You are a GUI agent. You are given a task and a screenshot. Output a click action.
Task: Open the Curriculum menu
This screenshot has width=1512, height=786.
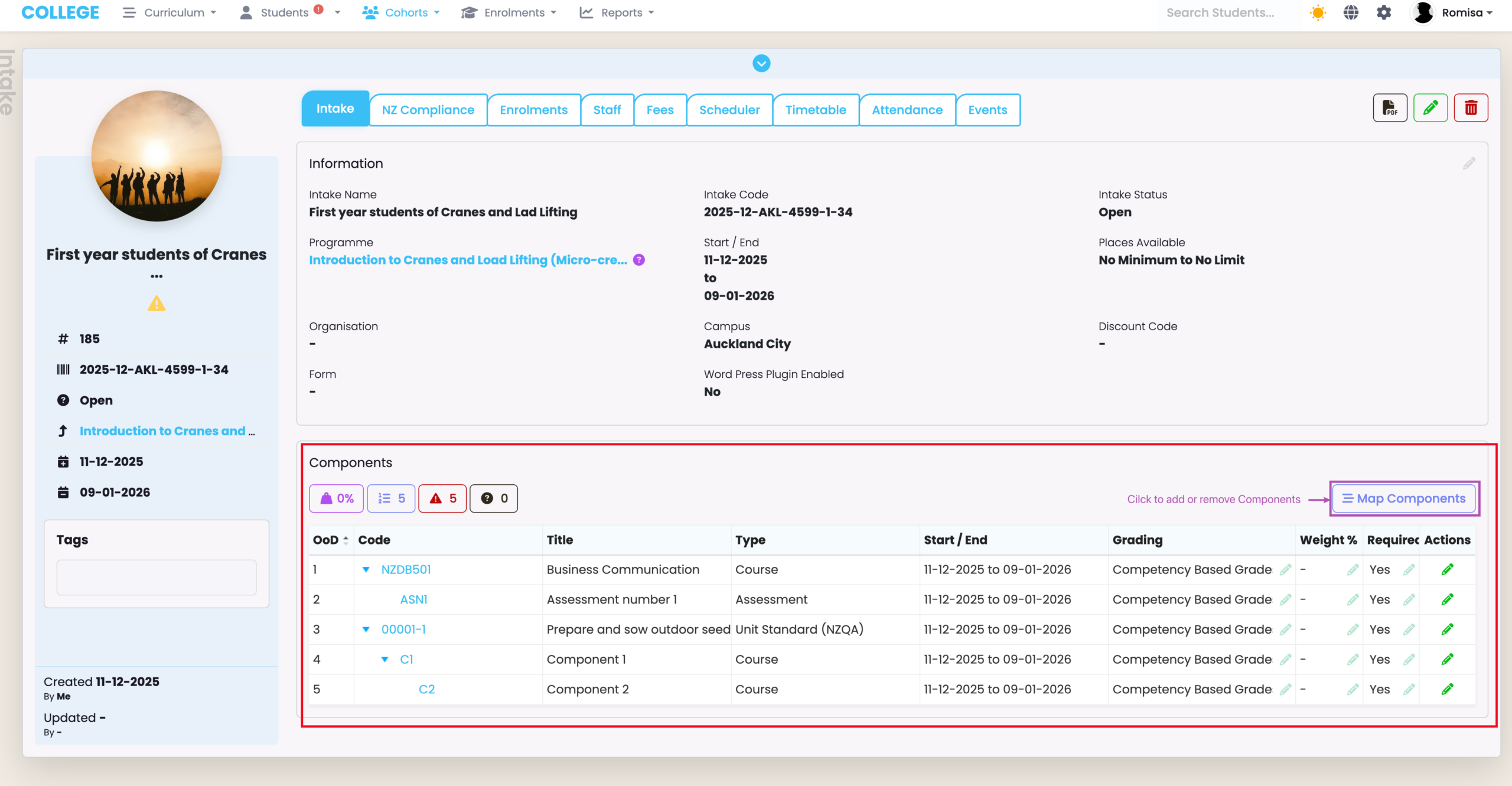coord(170,13)
